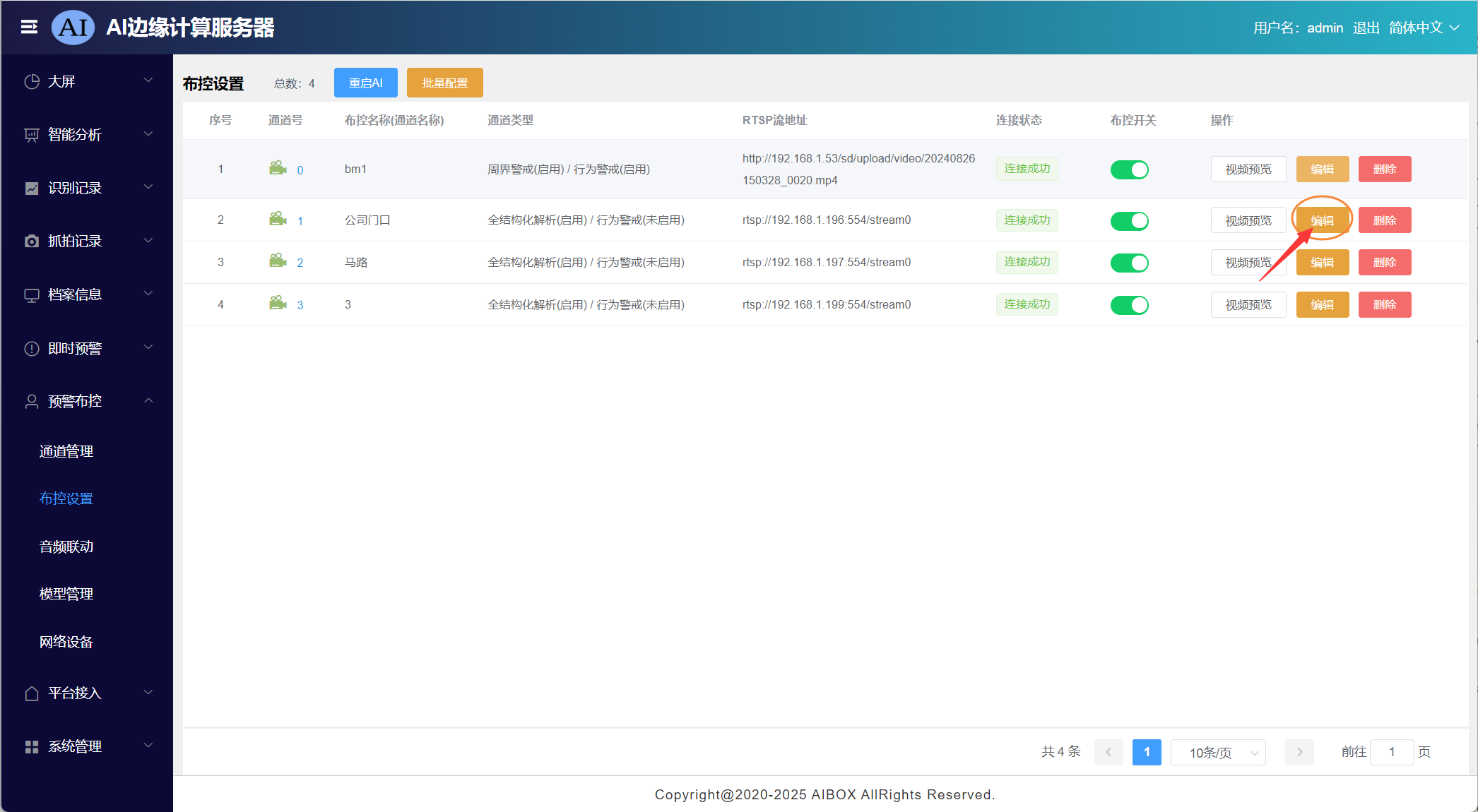Turn off the 马路 channel switch
The image size is (1478, 812).
tap(1129, 263)
